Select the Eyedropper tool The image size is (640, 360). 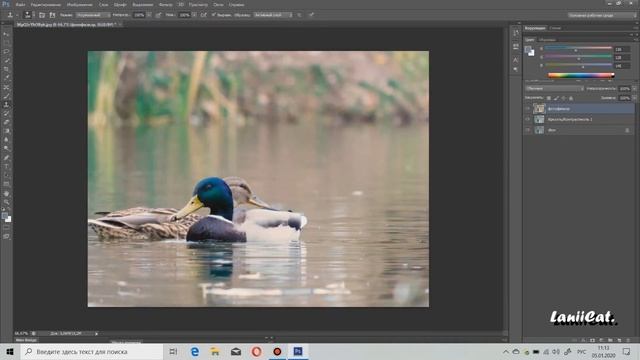(6, 78)
